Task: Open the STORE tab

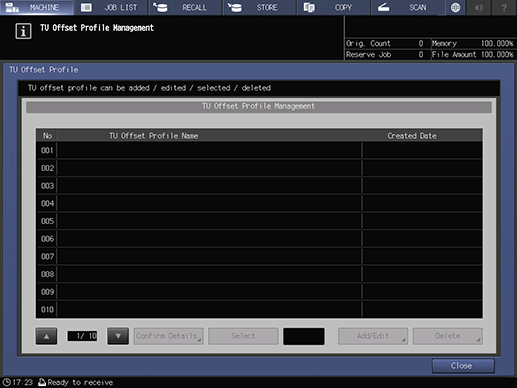Action: (259, 7)
